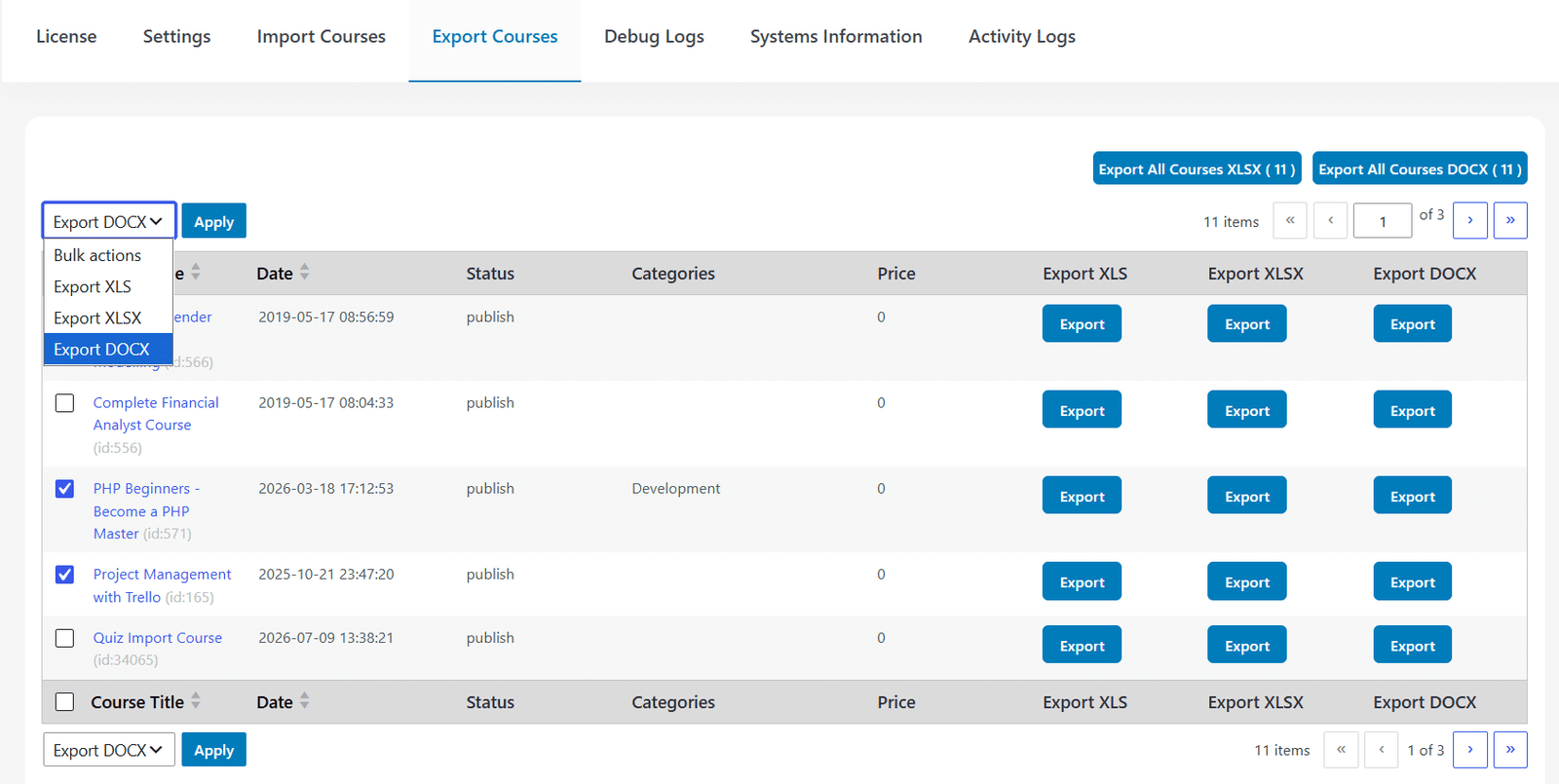Go to first page in top pagination
Image resolution: width=1559 pixels, height=784 pixels.
tap(1290, 220)
